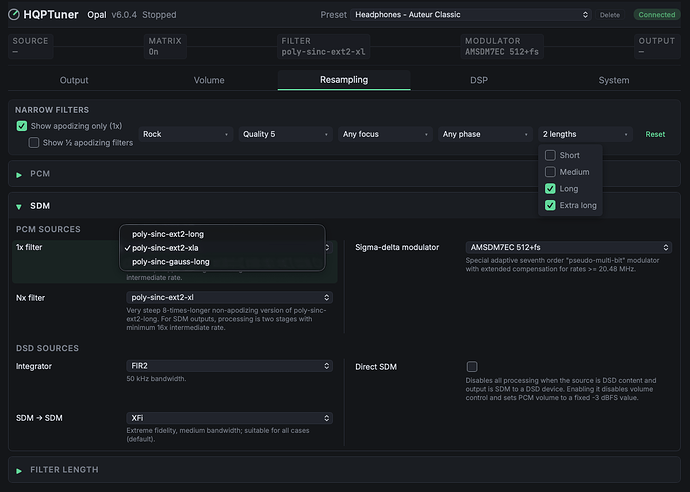The image size is (690, 492).
Task: Click the Stopped status text
Action: [x=159, y=15]
